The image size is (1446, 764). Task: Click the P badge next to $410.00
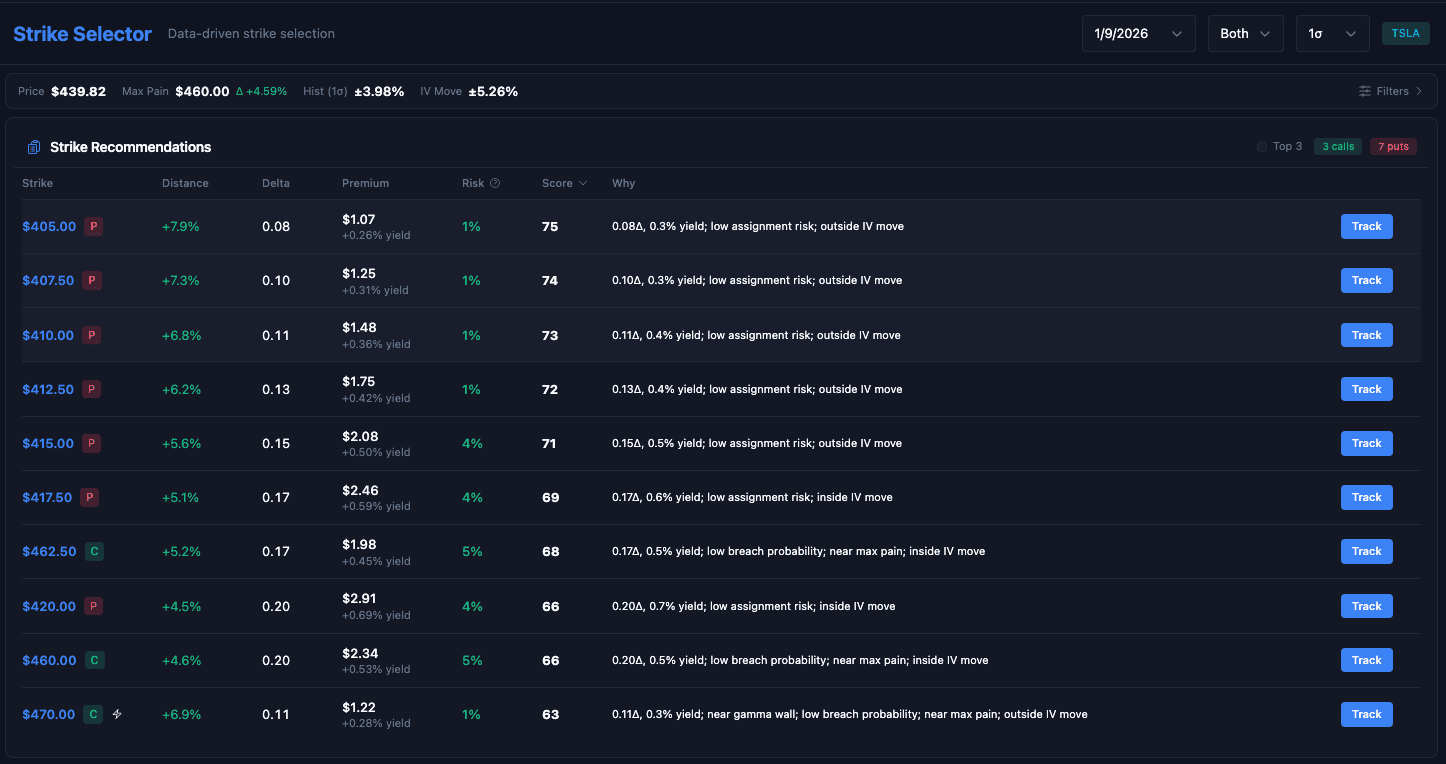[92, 335]
